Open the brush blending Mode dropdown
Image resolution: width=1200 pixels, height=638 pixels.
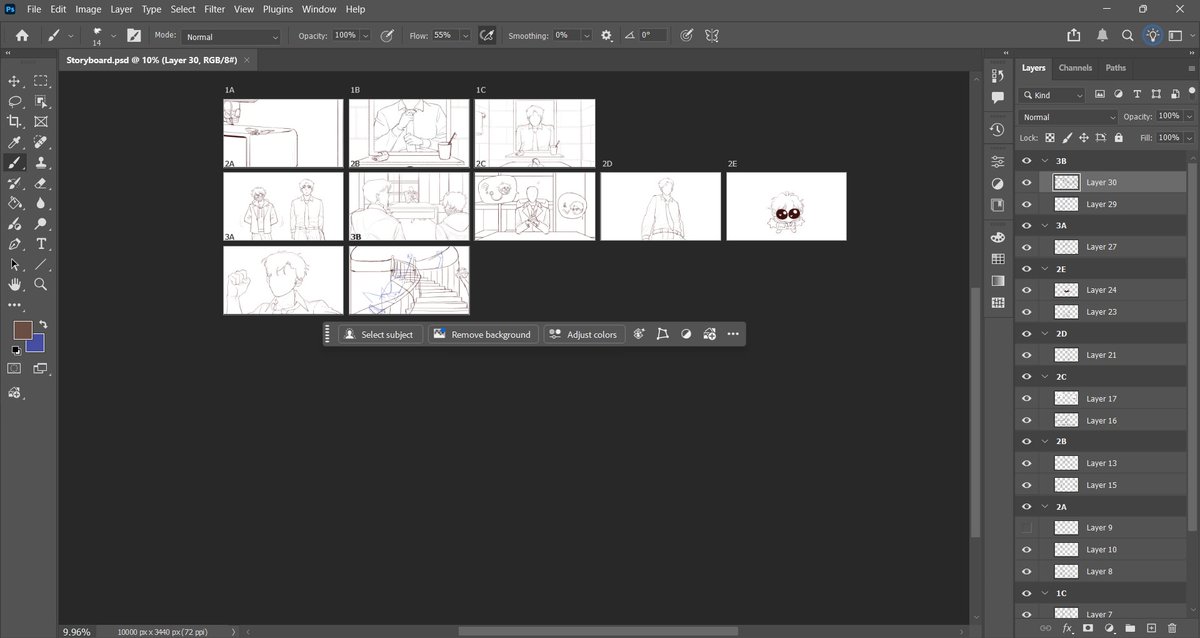(231, 37)
